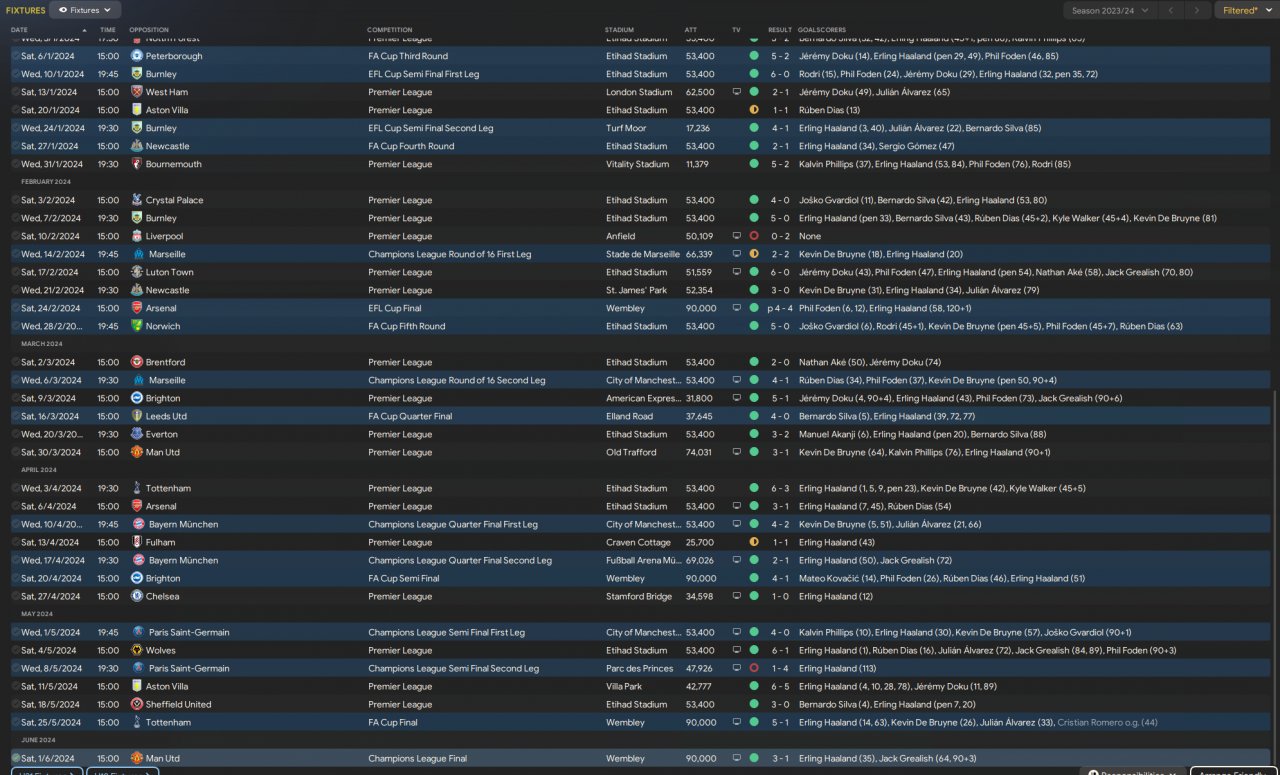Sort by the Competition column header
Screen dimensions: 1280x775
tap(389, 30)
